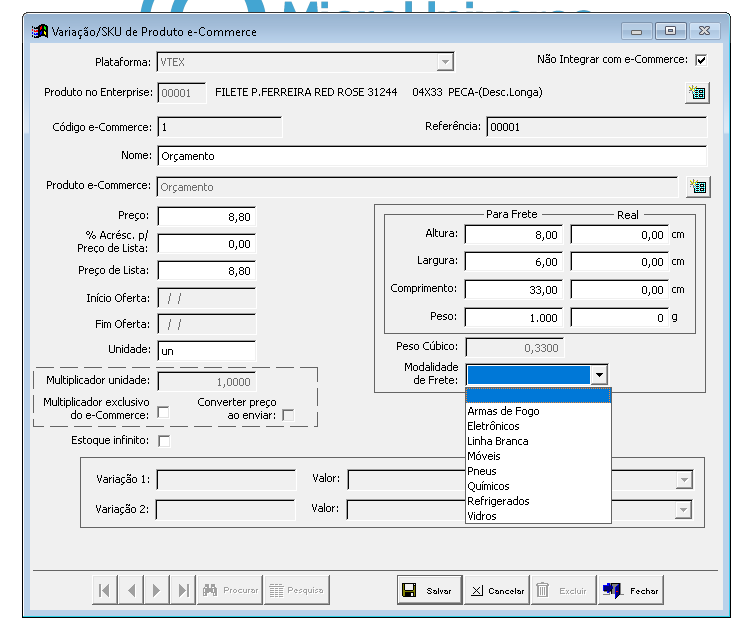Select Eletrônicos freight option
Viewport: 739px width, 631px height.
click(538, 426)
